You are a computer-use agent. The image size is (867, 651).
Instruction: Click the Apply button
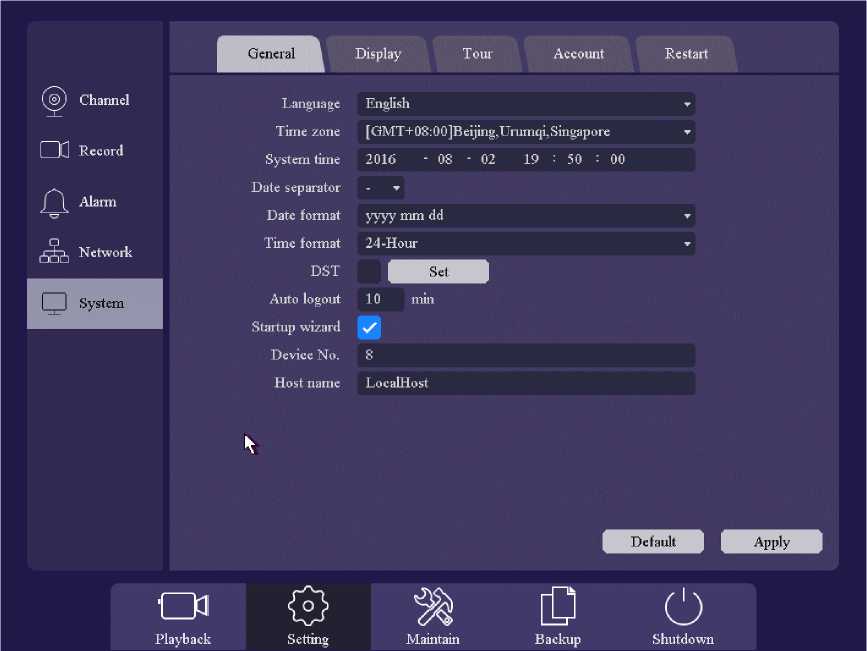click(x=771, y=542)
